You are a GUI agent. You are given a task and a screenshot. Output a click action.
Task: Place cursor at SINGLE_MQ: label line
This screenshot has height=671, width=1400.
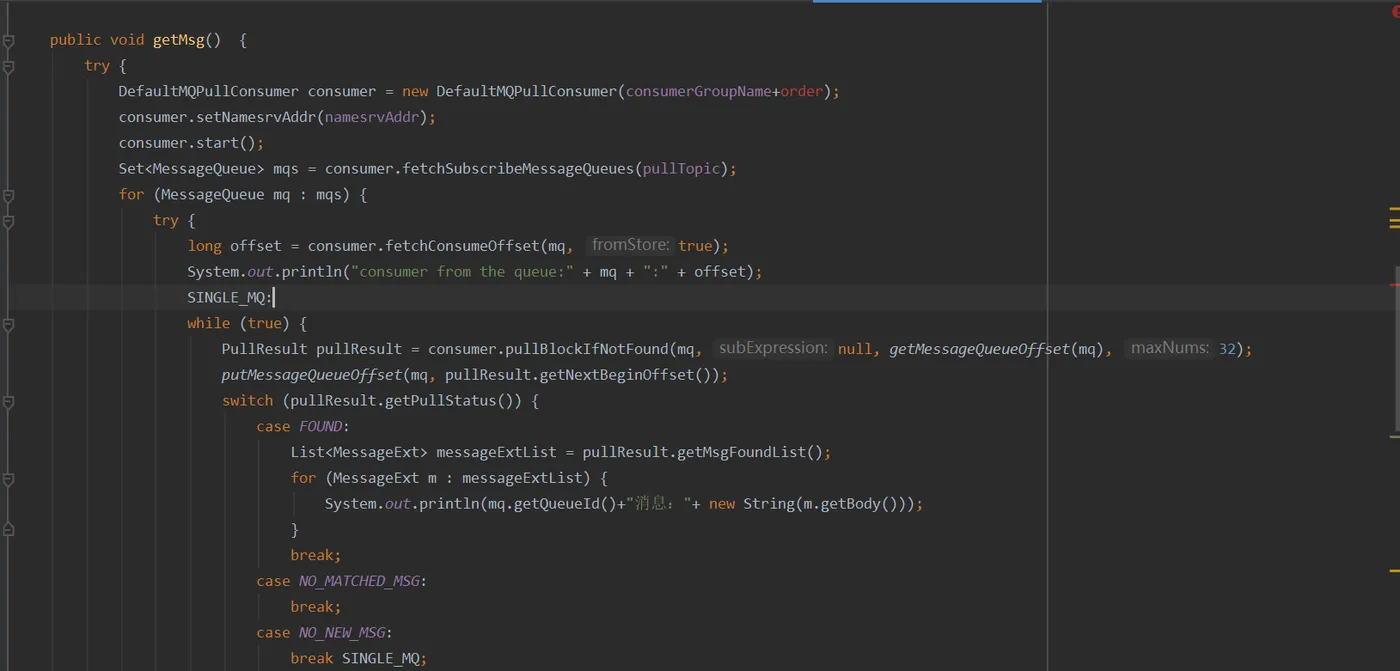point(230,297)
